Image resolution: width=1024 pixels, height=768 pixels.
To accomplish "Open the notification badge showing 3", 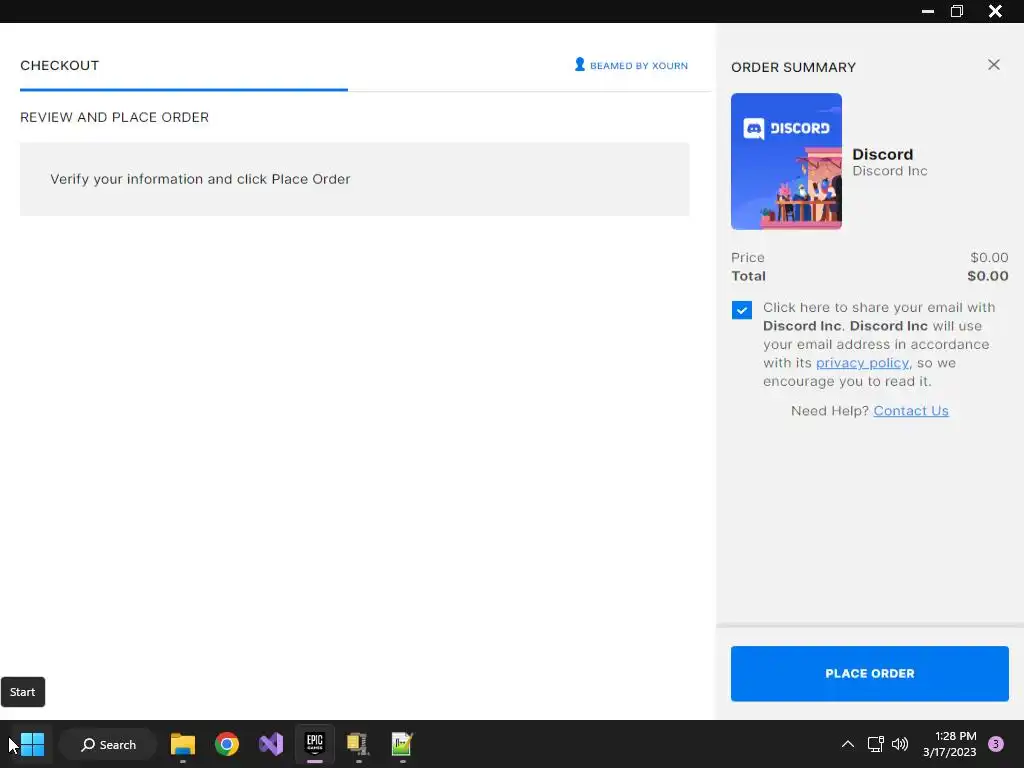I will (x=996, y=744).
